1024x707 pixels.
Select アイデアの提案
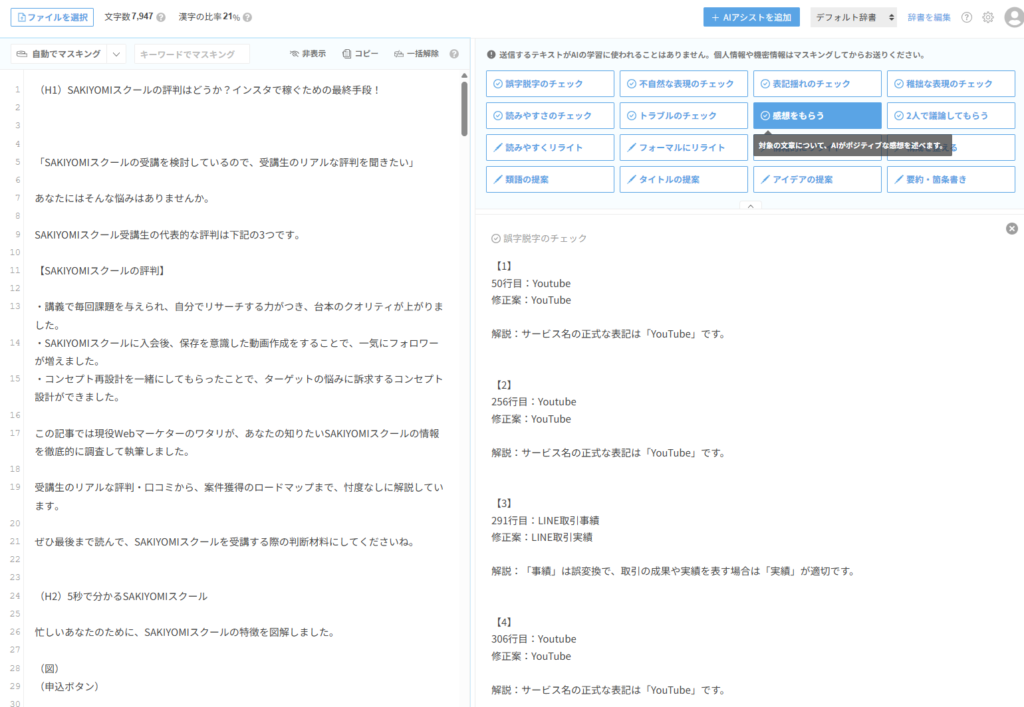coord(817,180)
